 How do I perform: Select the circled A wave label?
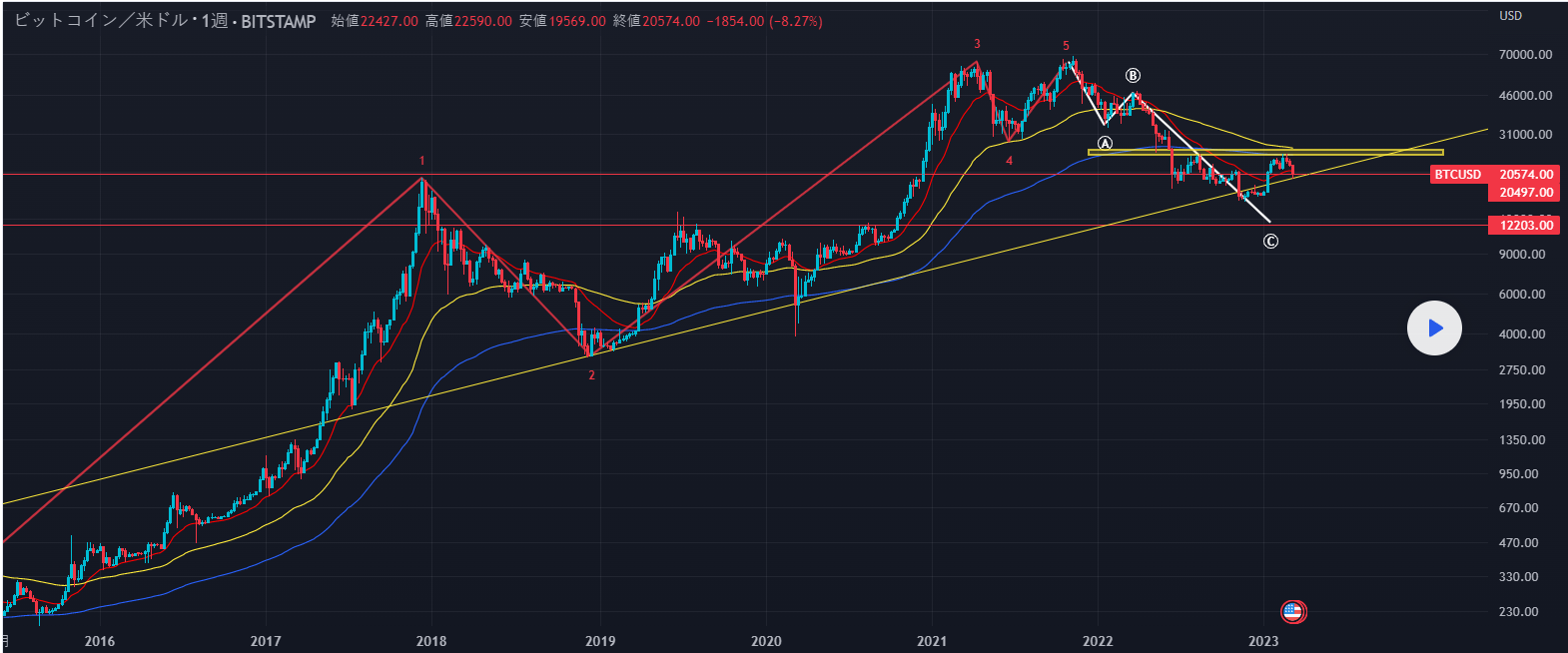[x=1105, y=144]
